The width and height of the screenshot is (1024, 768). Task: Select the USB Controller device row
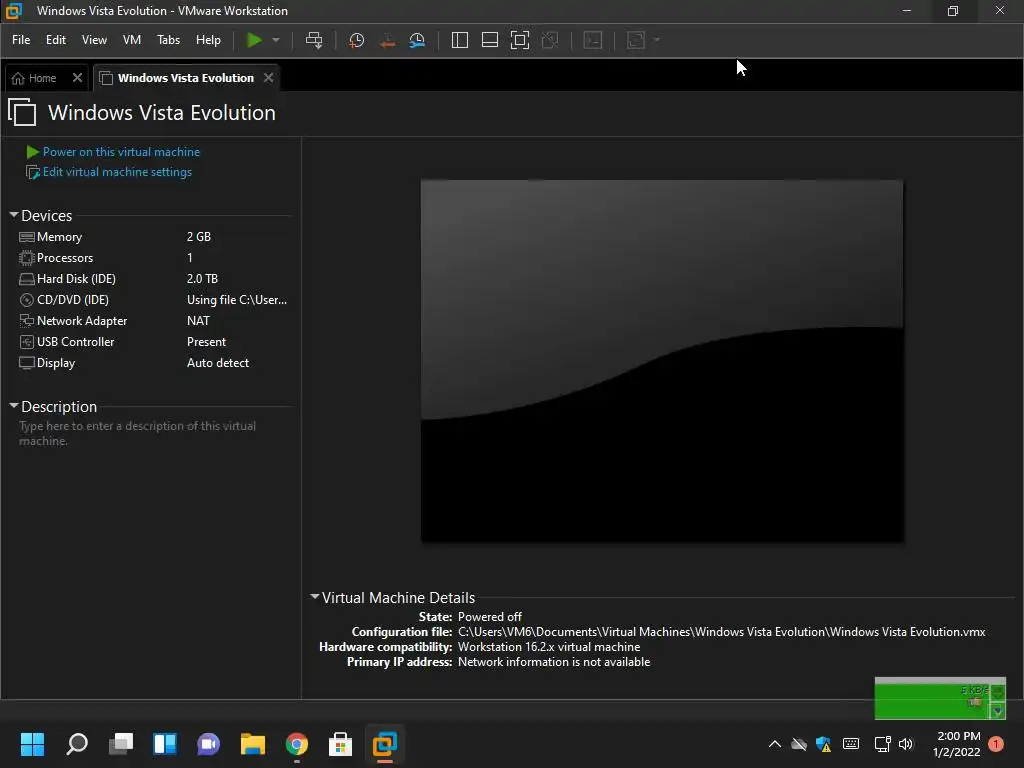(153, 342)
